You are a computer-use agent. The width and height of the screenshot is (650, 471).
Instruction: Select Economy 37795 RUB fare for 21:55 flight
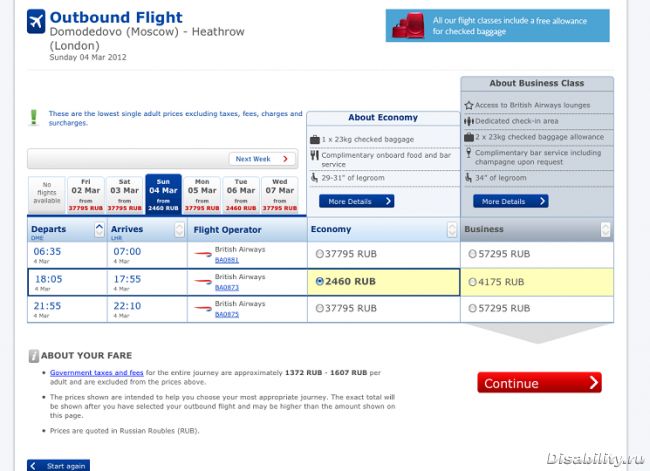pyautogui.click(x=319, y=309)
